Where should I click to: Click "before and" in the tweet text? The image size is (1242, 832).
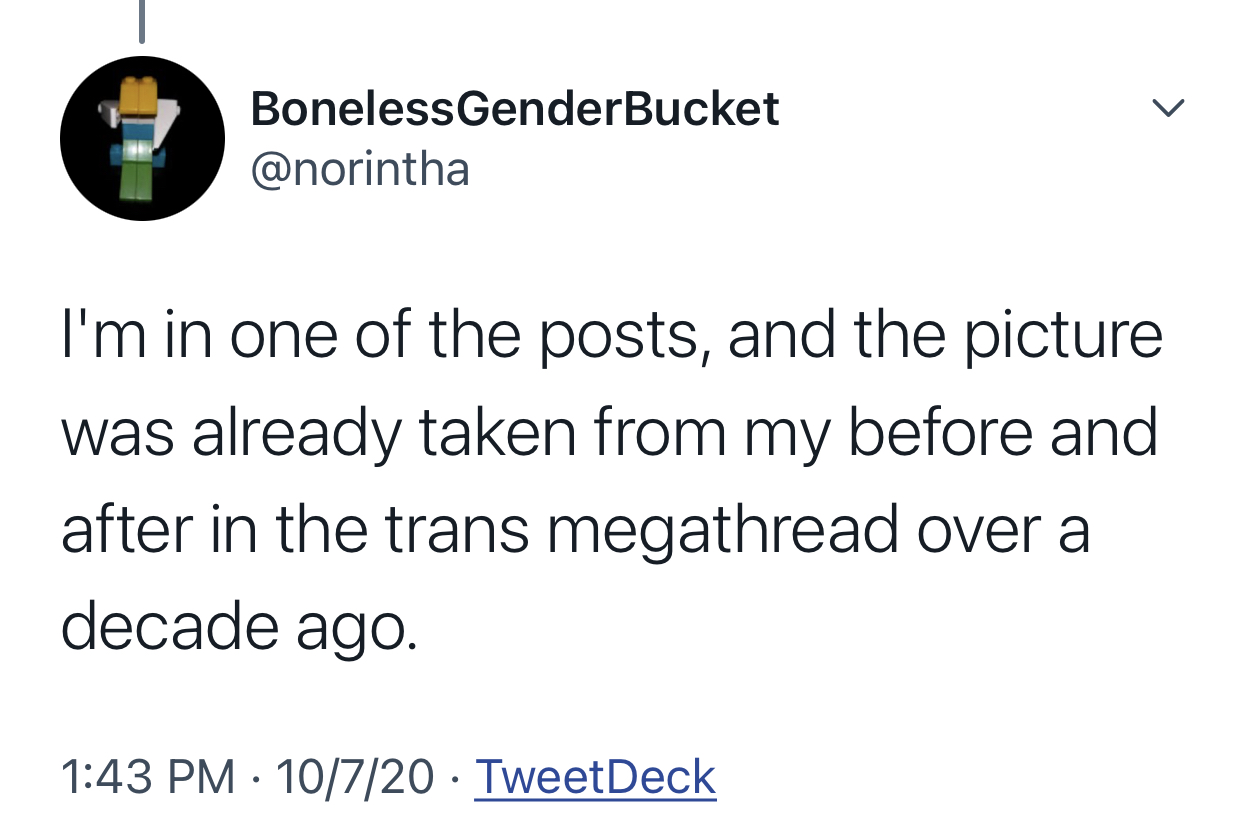pyautogui.click(x=1003, y=434)
